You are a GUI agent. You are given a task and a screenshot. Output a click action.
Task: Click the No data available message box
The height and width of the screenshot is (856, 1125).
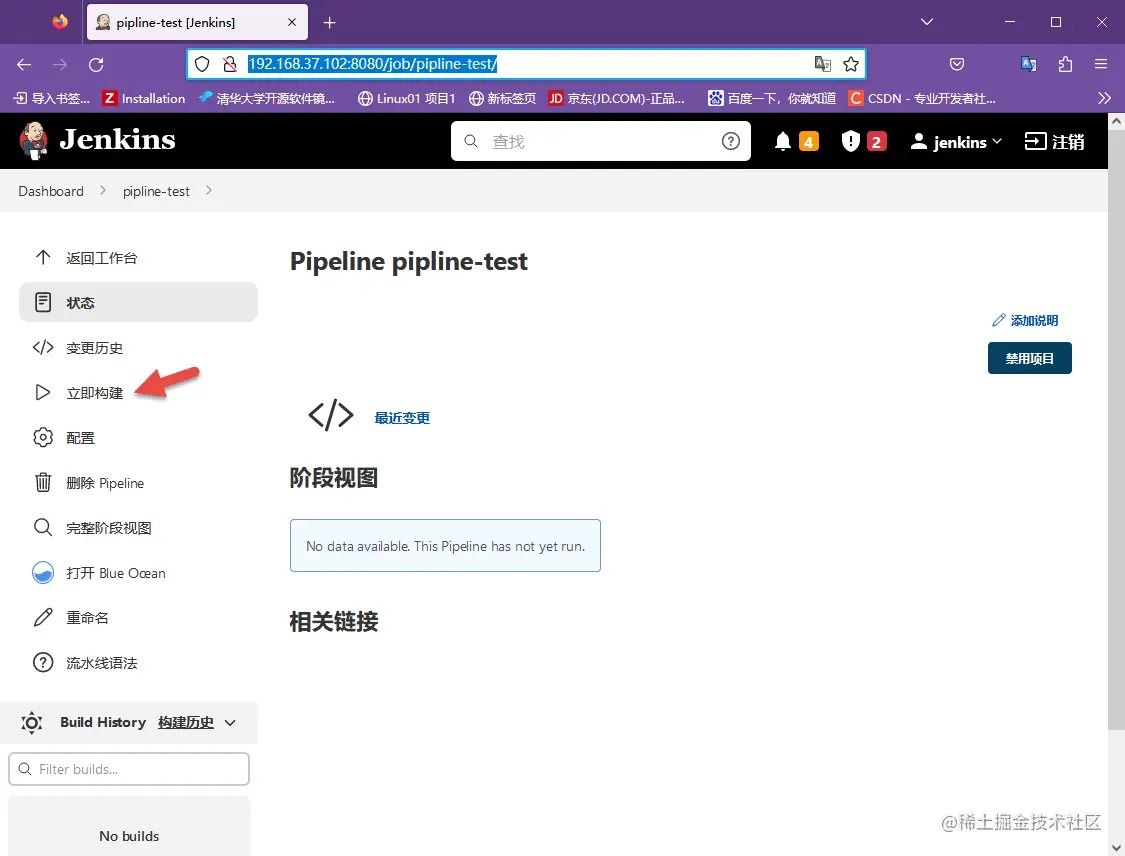click(x=445, y=545)
